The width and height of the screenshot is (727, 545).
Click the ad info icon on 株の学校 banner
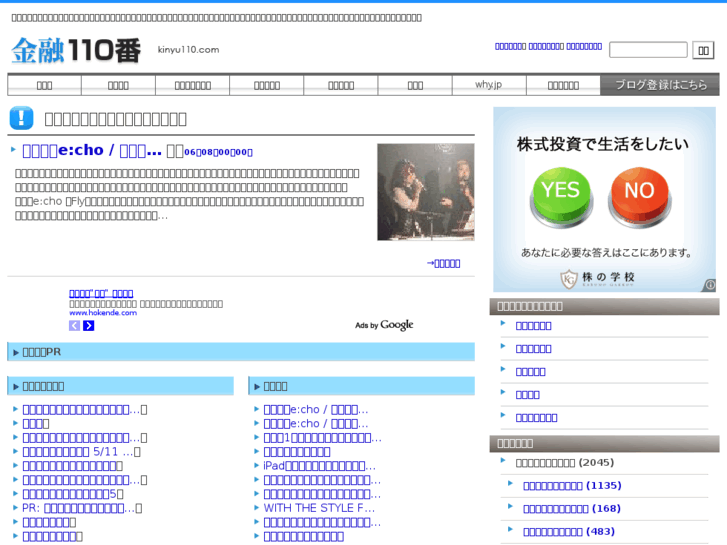[709, 285]
